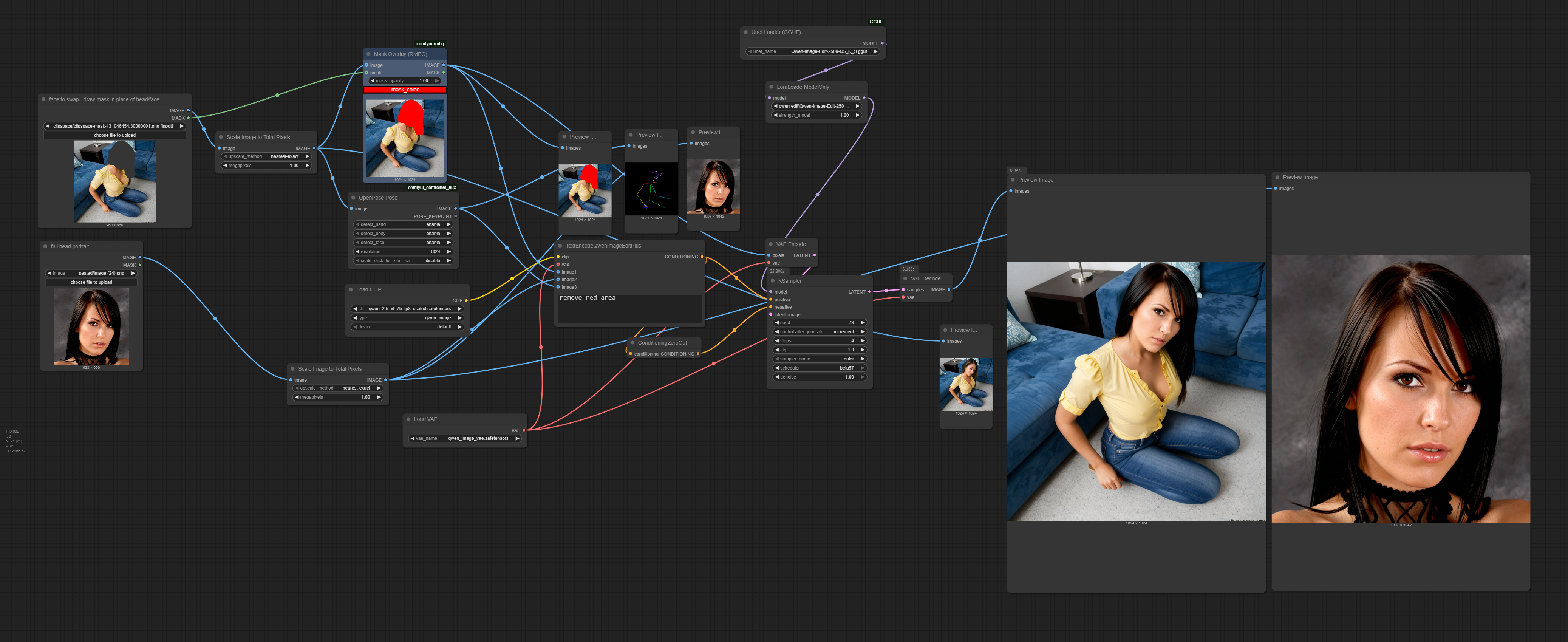Collapse the OpenPose Pose node via title dot
The image size is (1568, 642).
pyautogui.click(x=353, y=197)
